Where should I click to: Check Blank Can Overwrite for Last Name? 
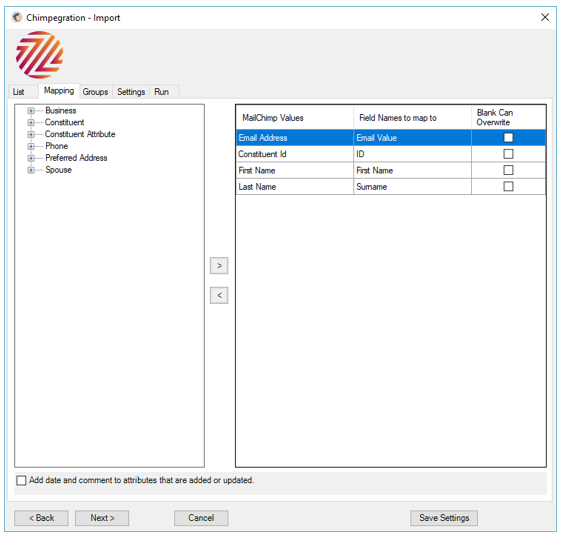(x=508, y=186)
